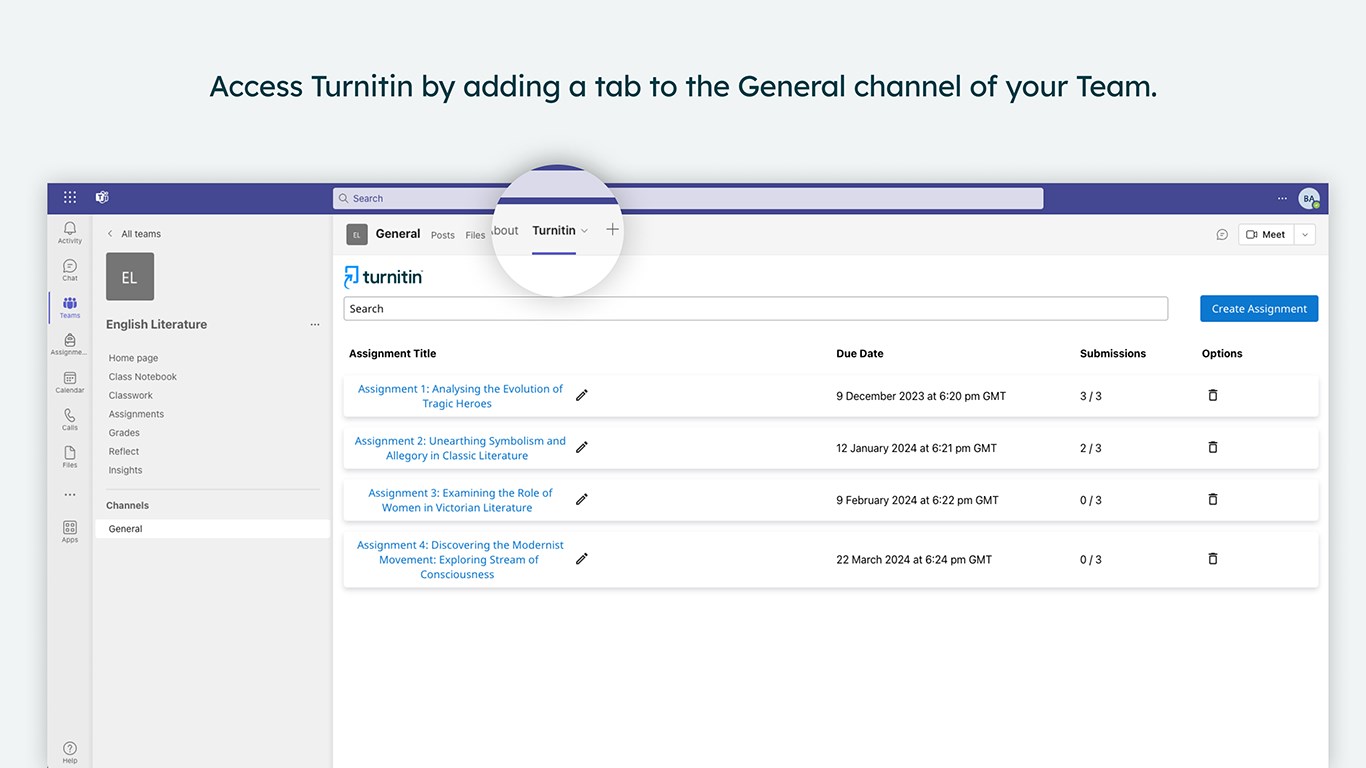
Task: Open Chat in the sidebar
Action: (70, 269)
